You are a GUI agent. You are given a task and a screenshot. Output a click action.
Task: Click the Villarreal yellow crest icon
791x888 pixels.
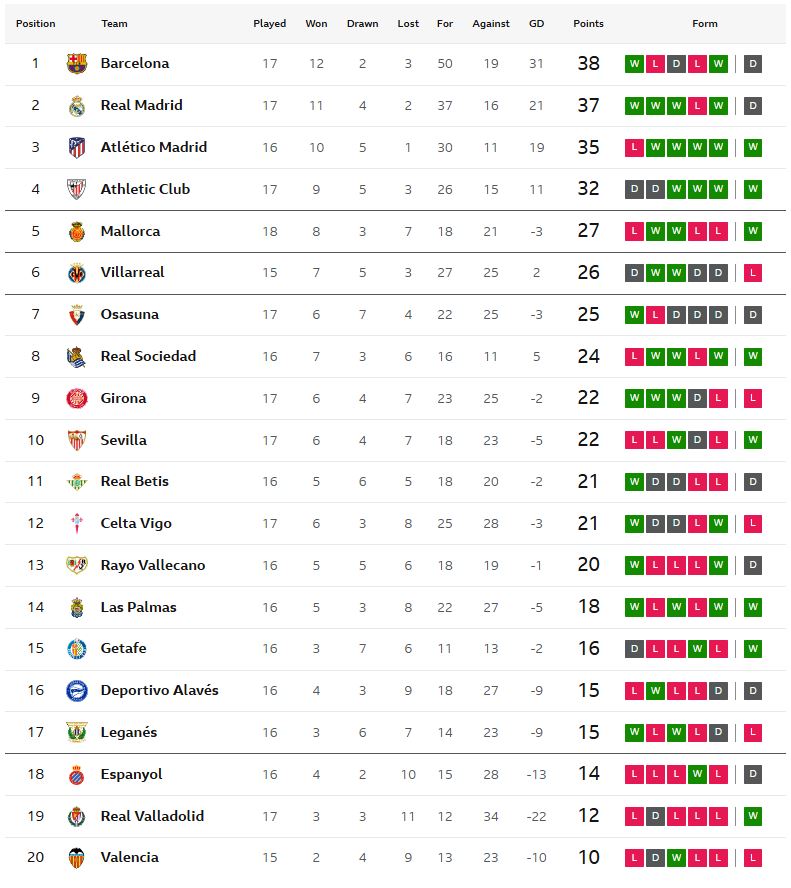(x=77, y=273)
